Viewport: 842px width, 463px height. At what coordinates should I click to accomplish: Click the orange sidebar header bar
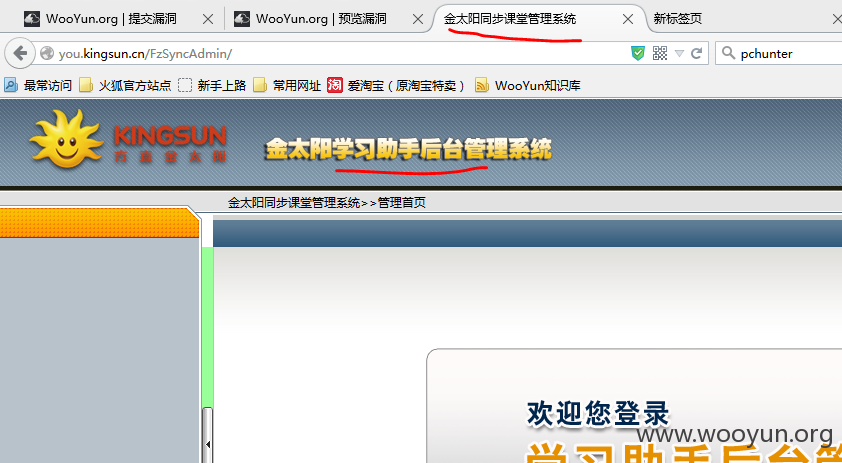click(99, 222)
